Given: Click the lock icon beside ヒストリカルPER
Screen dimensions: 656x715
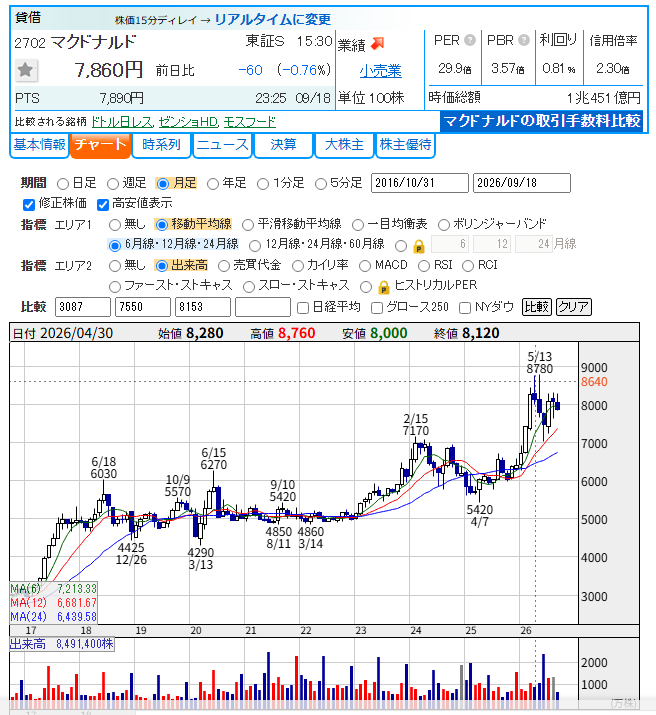Looking at the screenshot, I should [x=384, y=287].
